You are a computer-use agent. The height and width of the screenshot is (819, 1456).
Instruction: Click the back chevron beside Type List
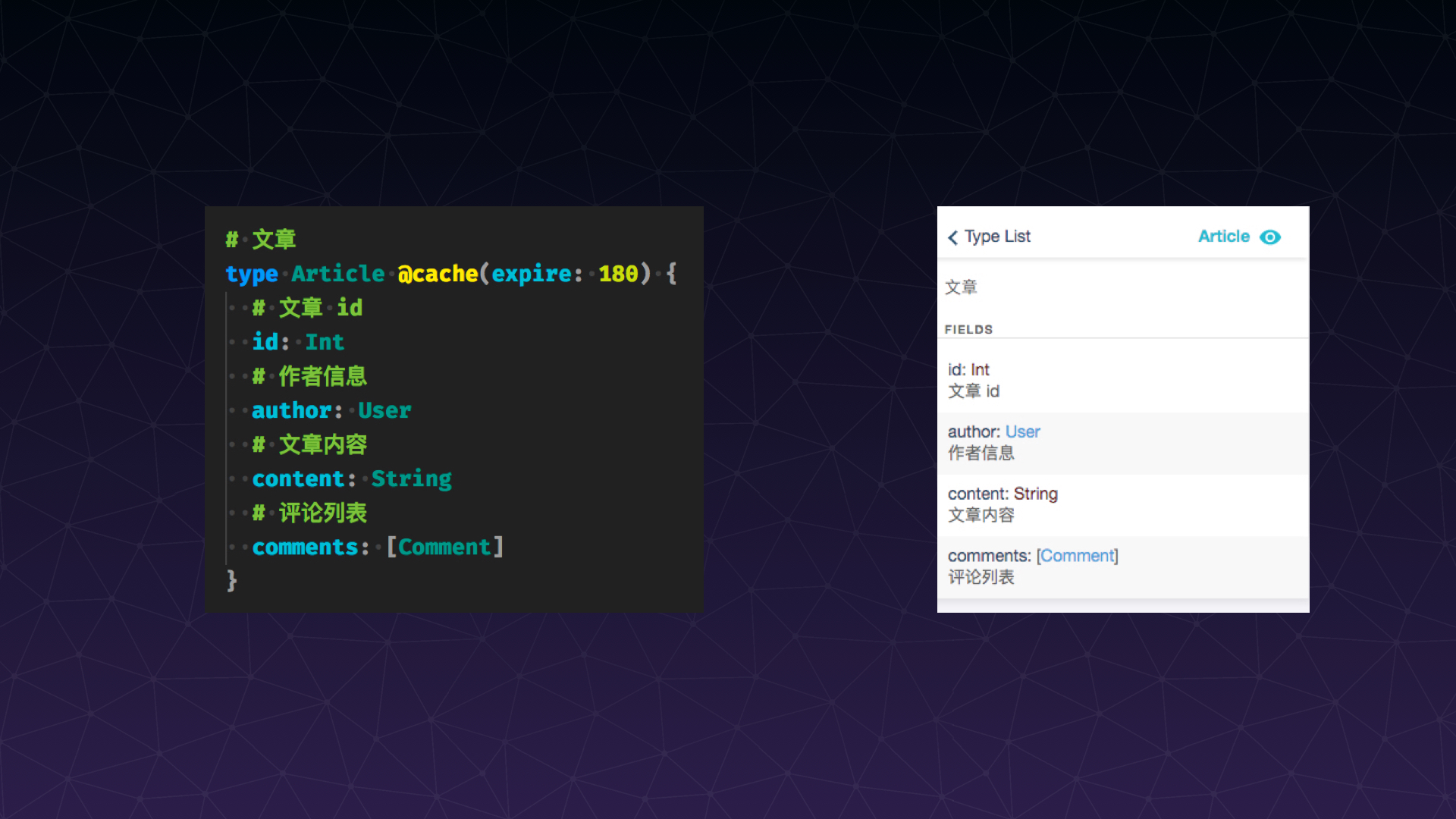tap(953, 237)
